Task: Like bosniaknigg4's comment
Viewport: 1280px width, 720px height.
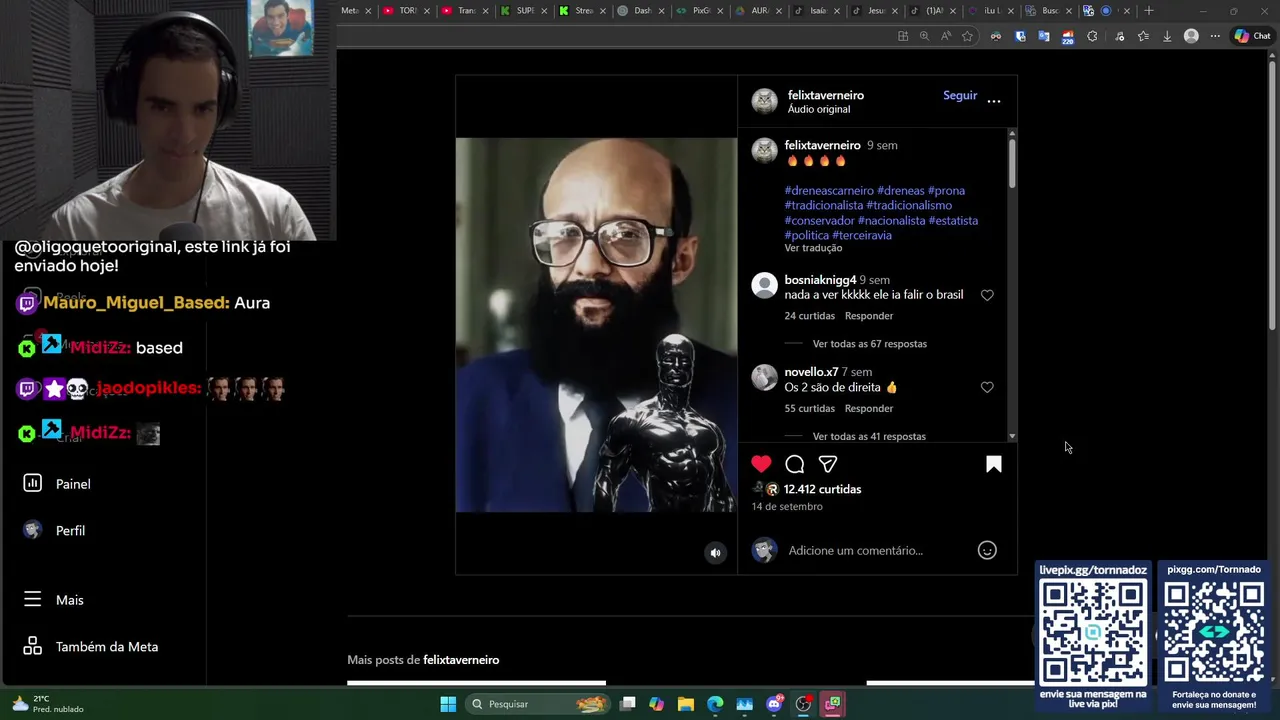Action: pos(987,295)
